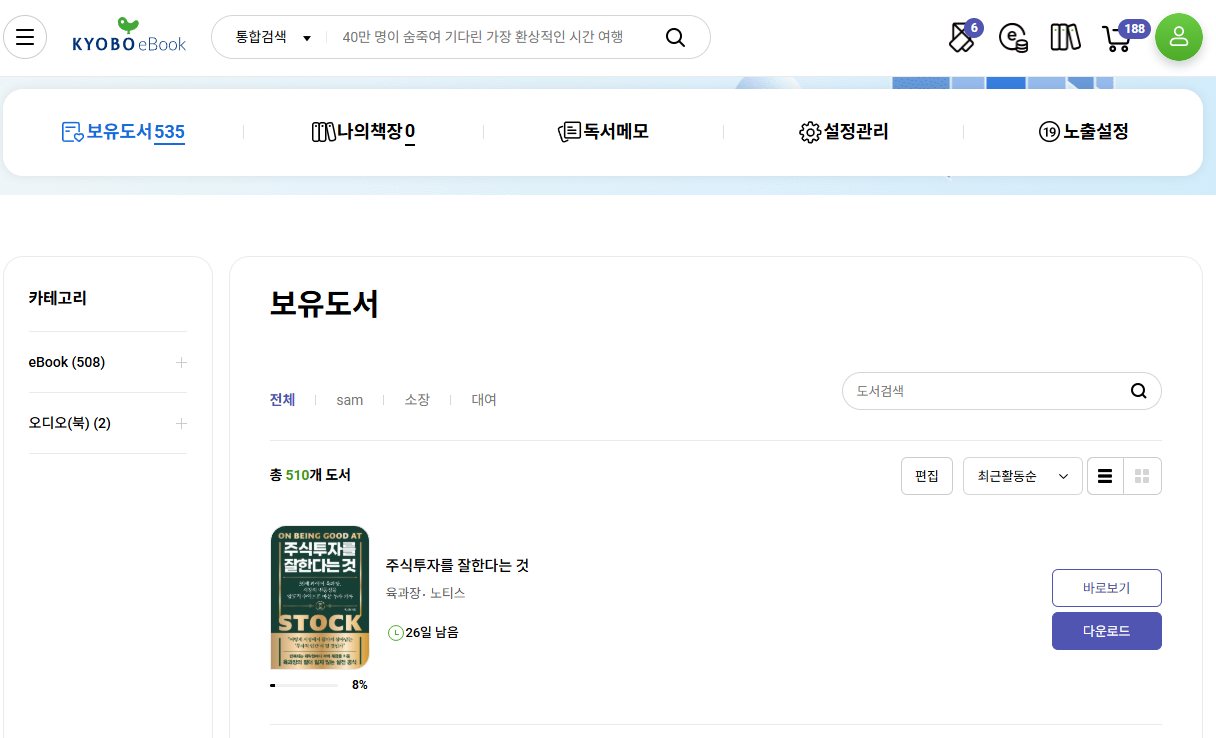This screenshot has width=1216, height=738.
Task: Open 독서메모 tab
Action: point(603,132)
